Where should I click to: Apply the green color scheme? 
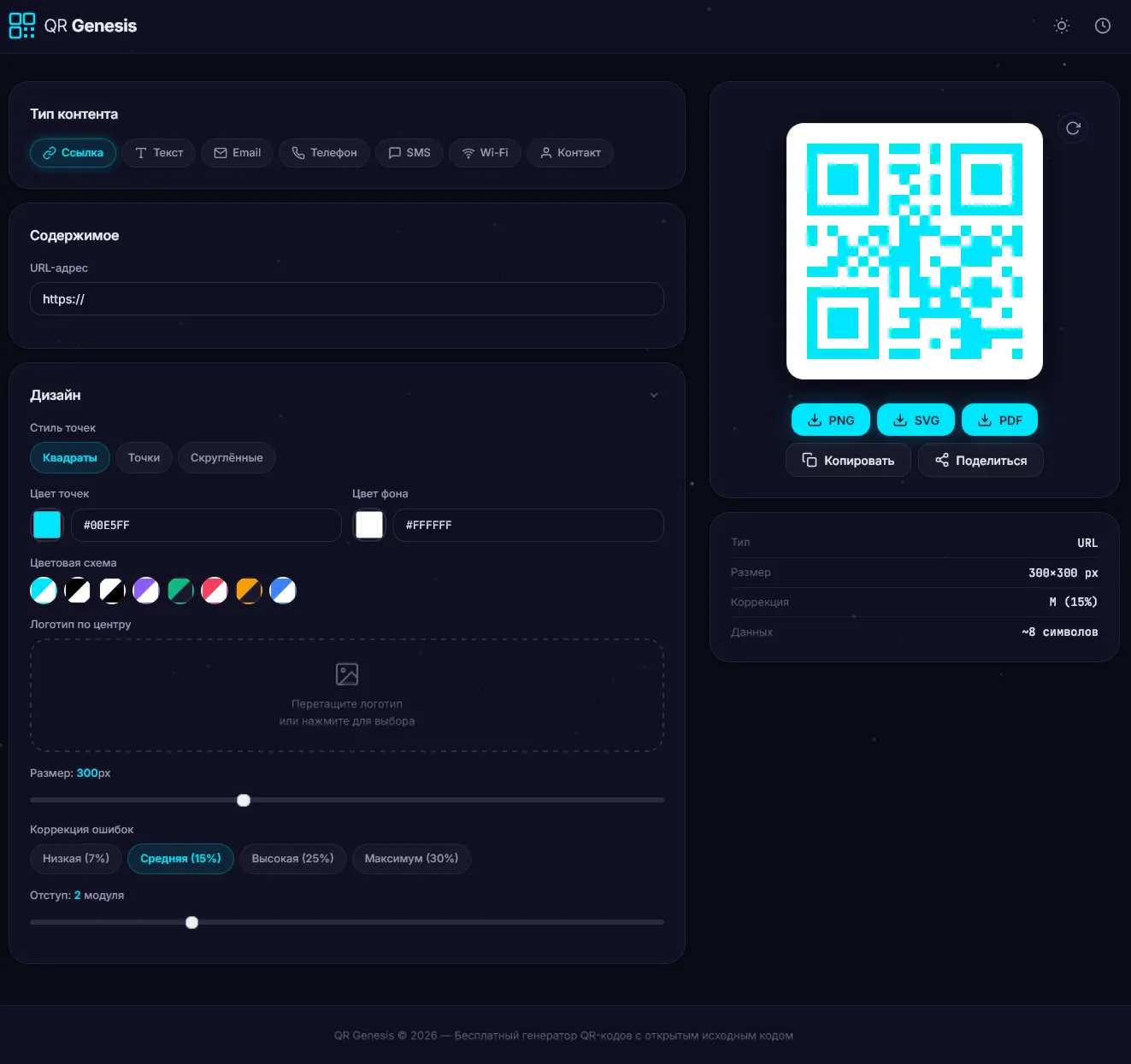[x=180, y=591]
